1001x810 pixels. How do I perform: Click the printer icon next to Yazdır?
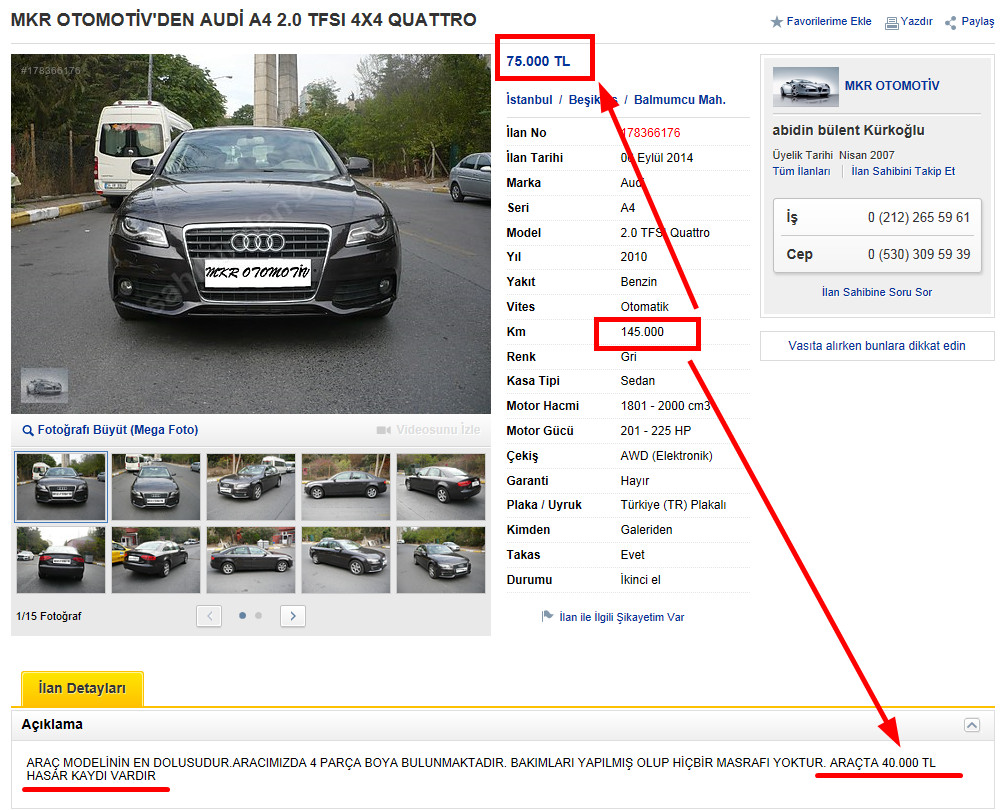pyautogui.click(x=891, y=23)
